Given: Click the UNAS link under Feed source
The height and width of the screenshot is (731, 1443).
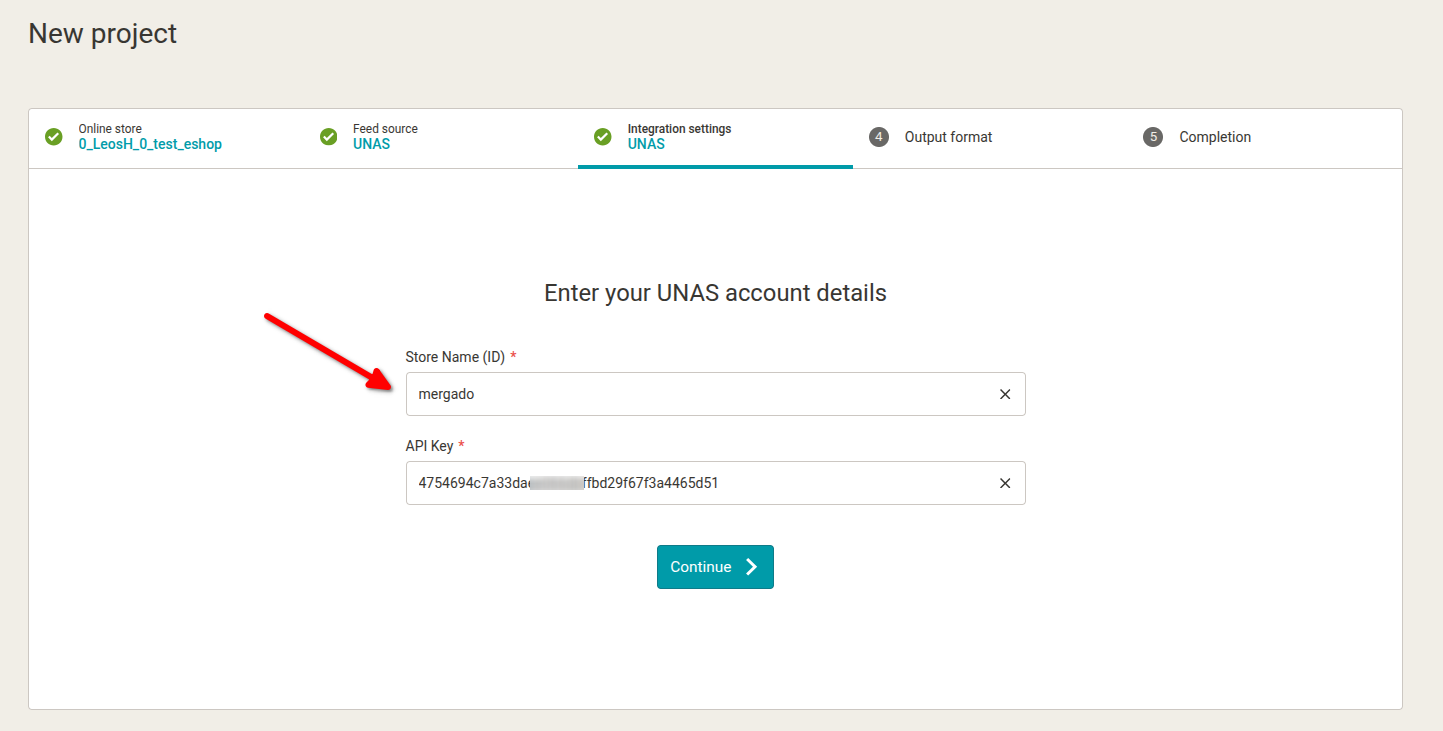Looking at the screenshot, I should [x=371, y=144].
